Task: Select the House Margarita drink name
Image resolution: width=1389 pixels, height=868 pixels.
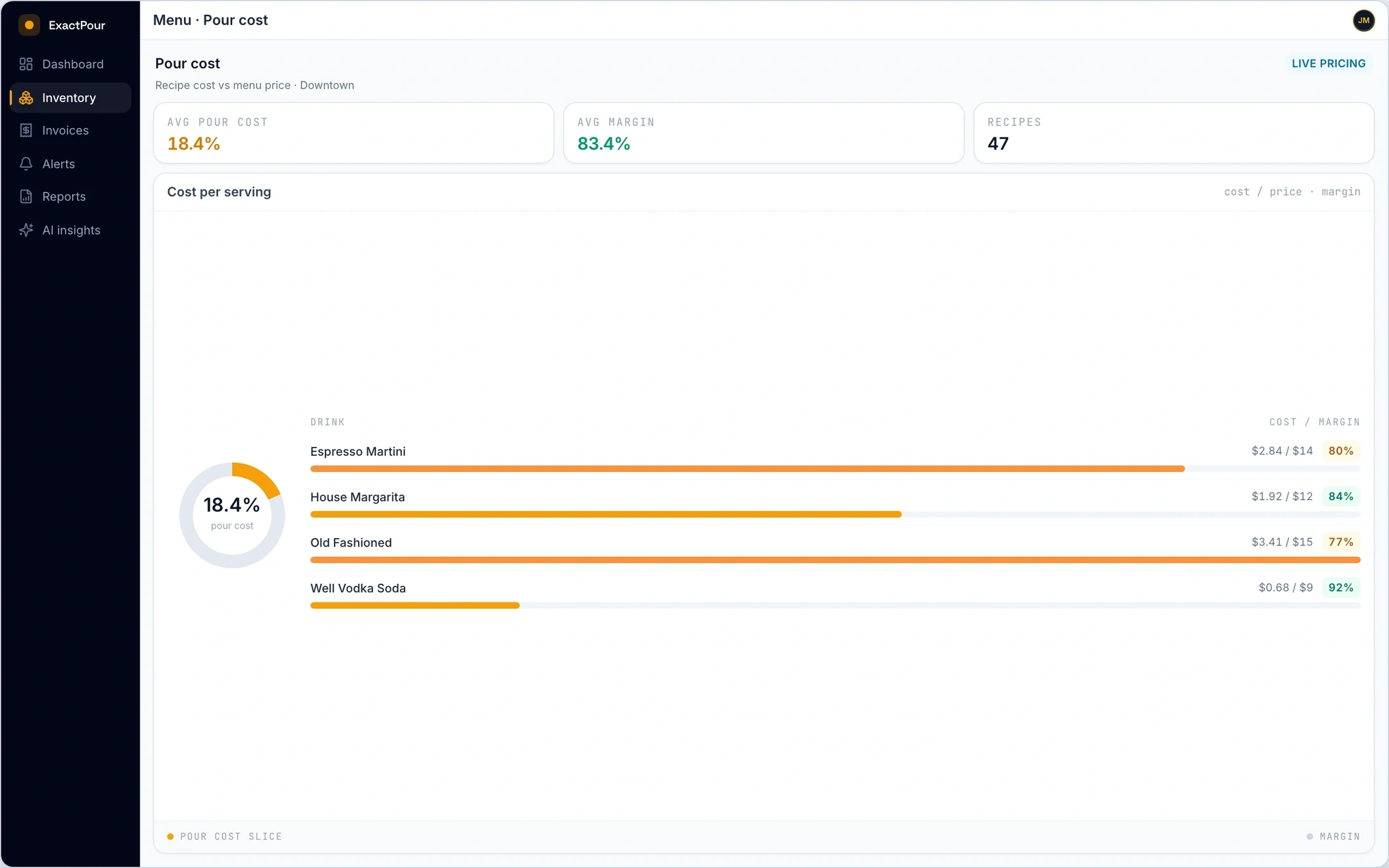Action: (358, 497)
